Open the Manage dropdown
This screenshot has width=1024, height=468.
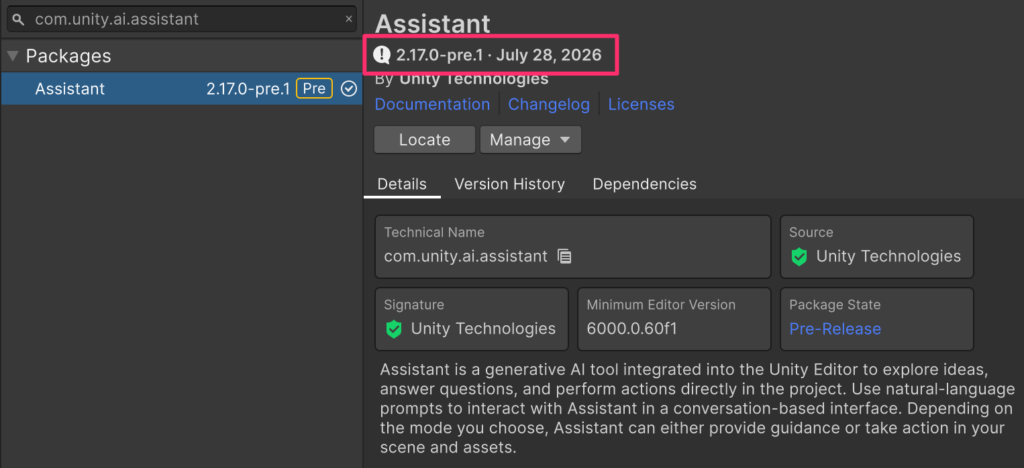coord(530,140)
